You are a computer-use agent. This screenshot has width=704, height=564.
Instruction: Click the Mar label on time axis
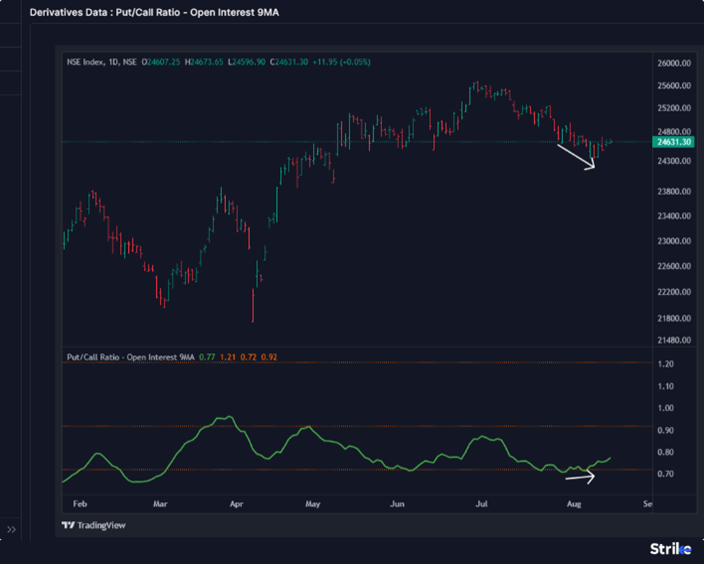pos(160,506)
